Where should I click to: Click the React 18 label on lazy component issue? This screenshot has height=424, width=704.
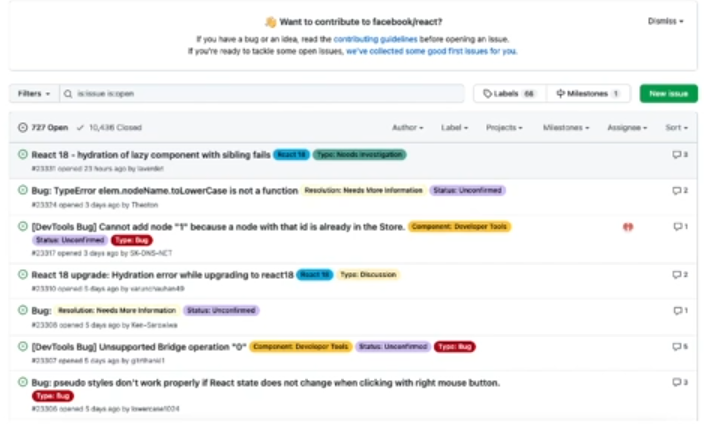coord(291,155)
